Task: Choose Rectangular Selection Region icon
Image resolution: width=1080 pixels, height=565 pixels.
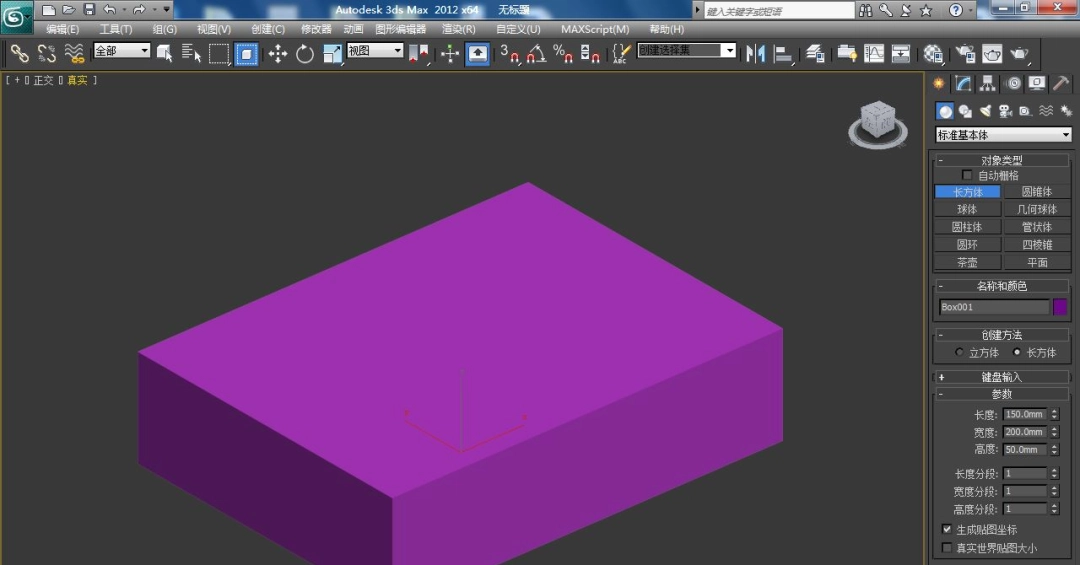Action: (x=219, y=53)
